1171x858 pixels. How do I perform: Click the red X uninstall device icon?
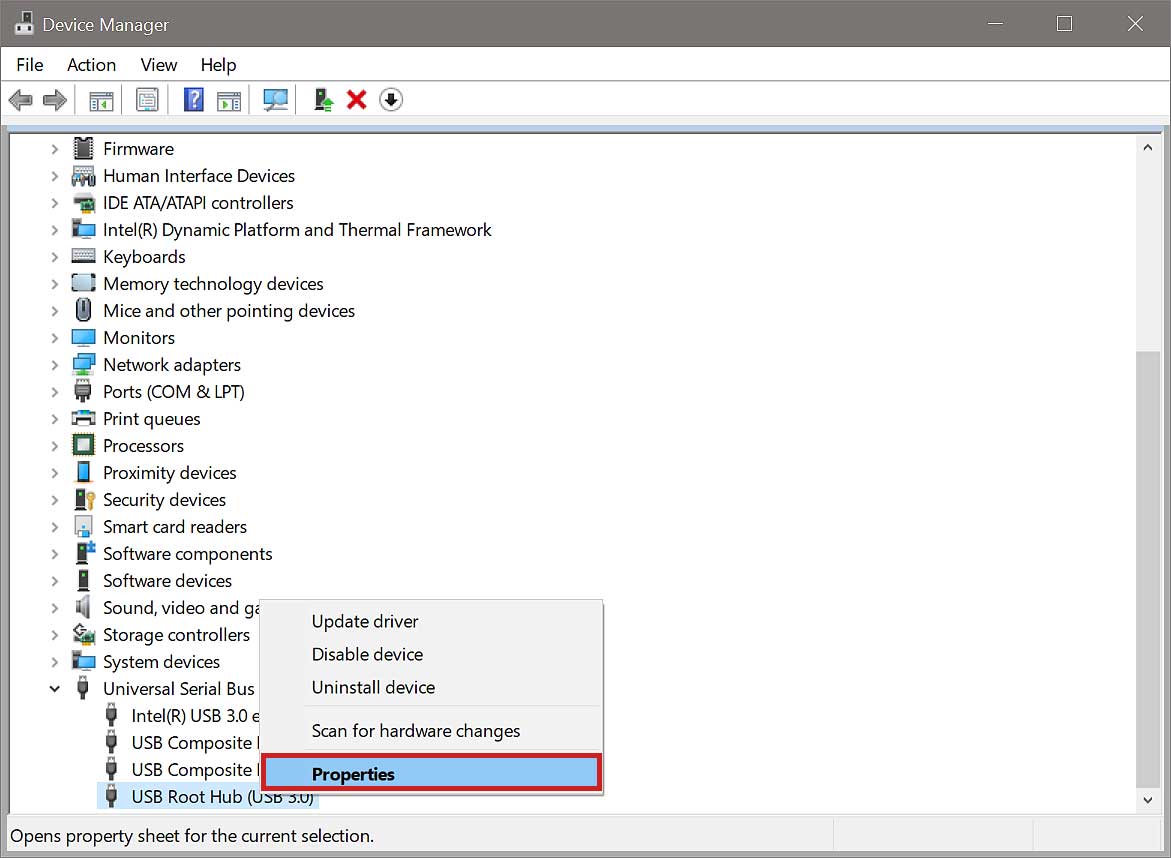coord(357,99)
